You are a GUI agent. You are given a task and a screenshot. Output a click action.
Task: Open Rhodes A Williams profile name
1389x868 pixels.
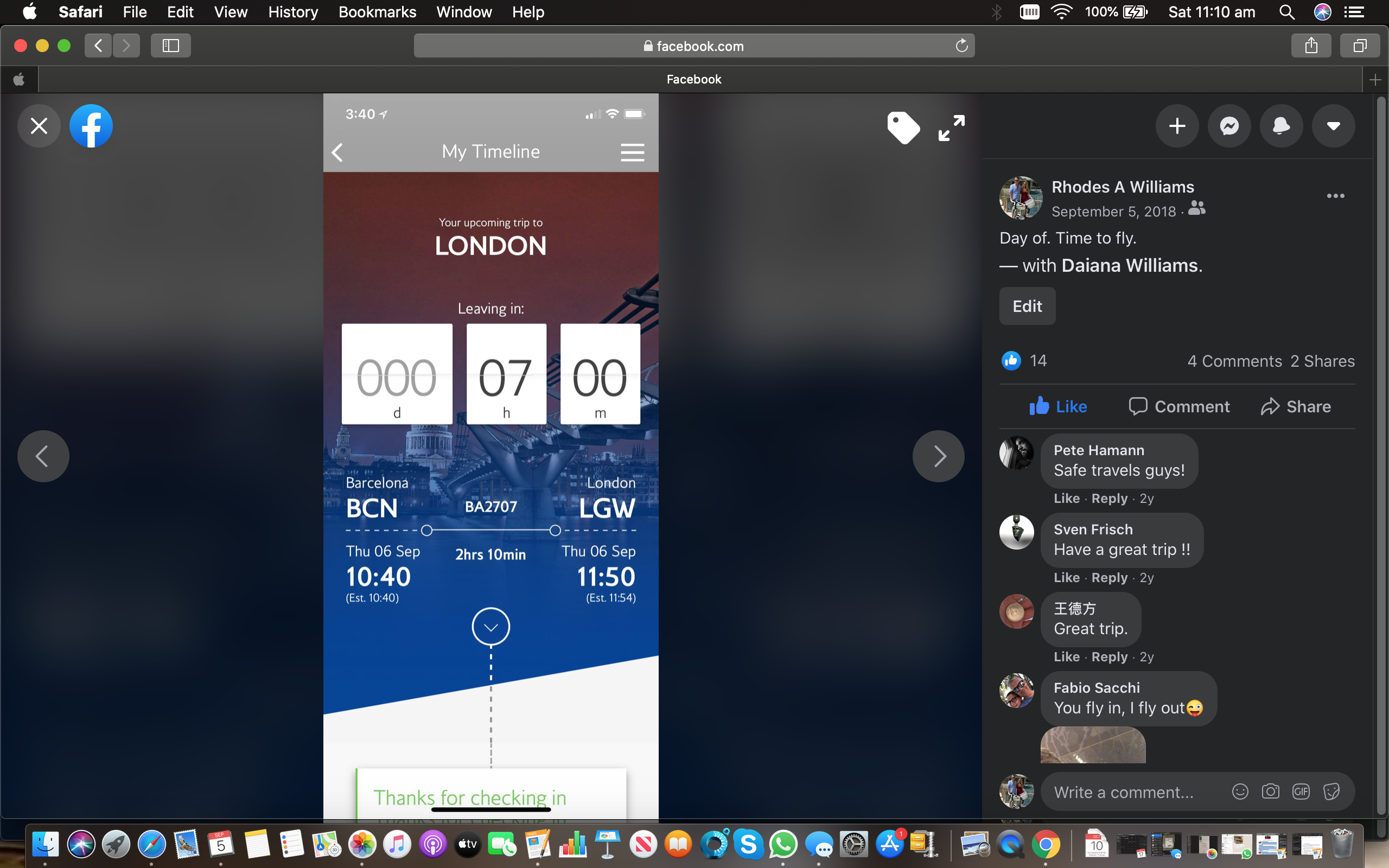point(1123,187)
